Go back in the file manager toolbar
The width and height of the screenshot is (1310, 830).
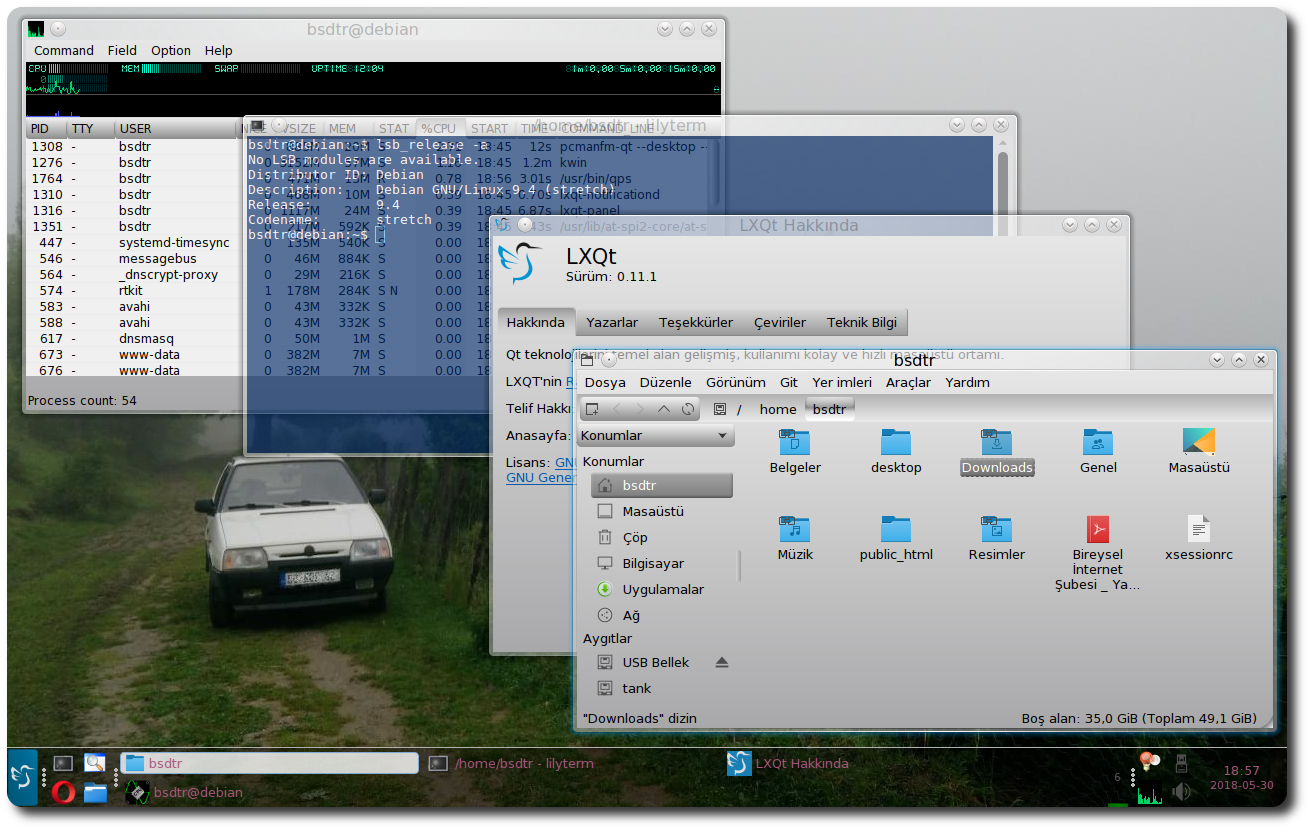(616, 409)
